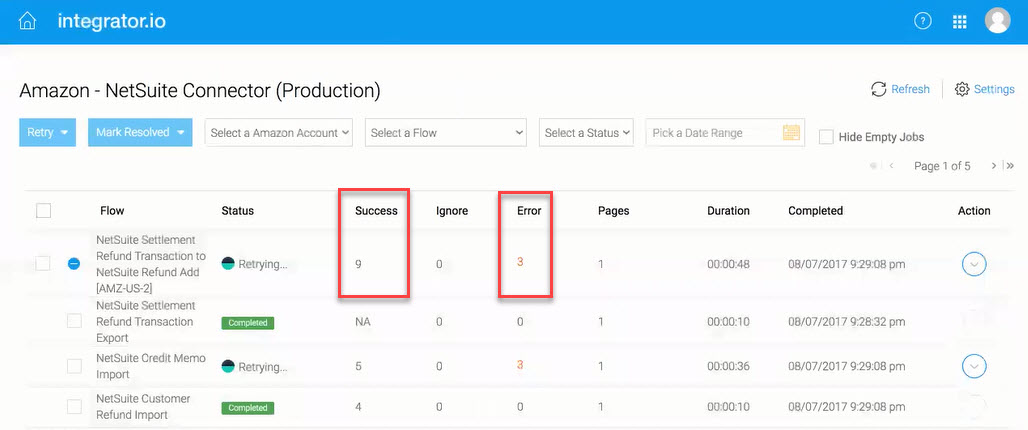Click the Action column header
Screen dimensions: 1028x430
(974, 211)
